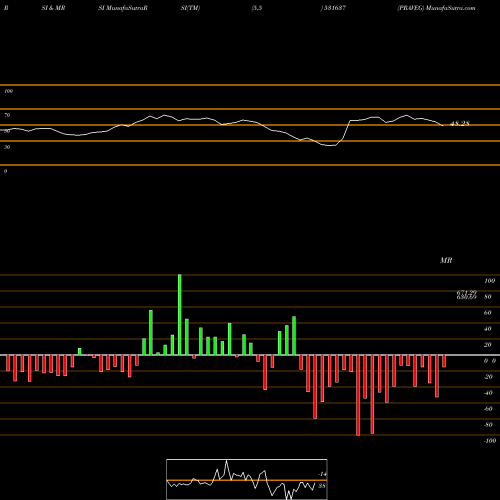Screen dimensions: 500x500
Task: Click the 20 label on MR axis
Action: point(488,345)
